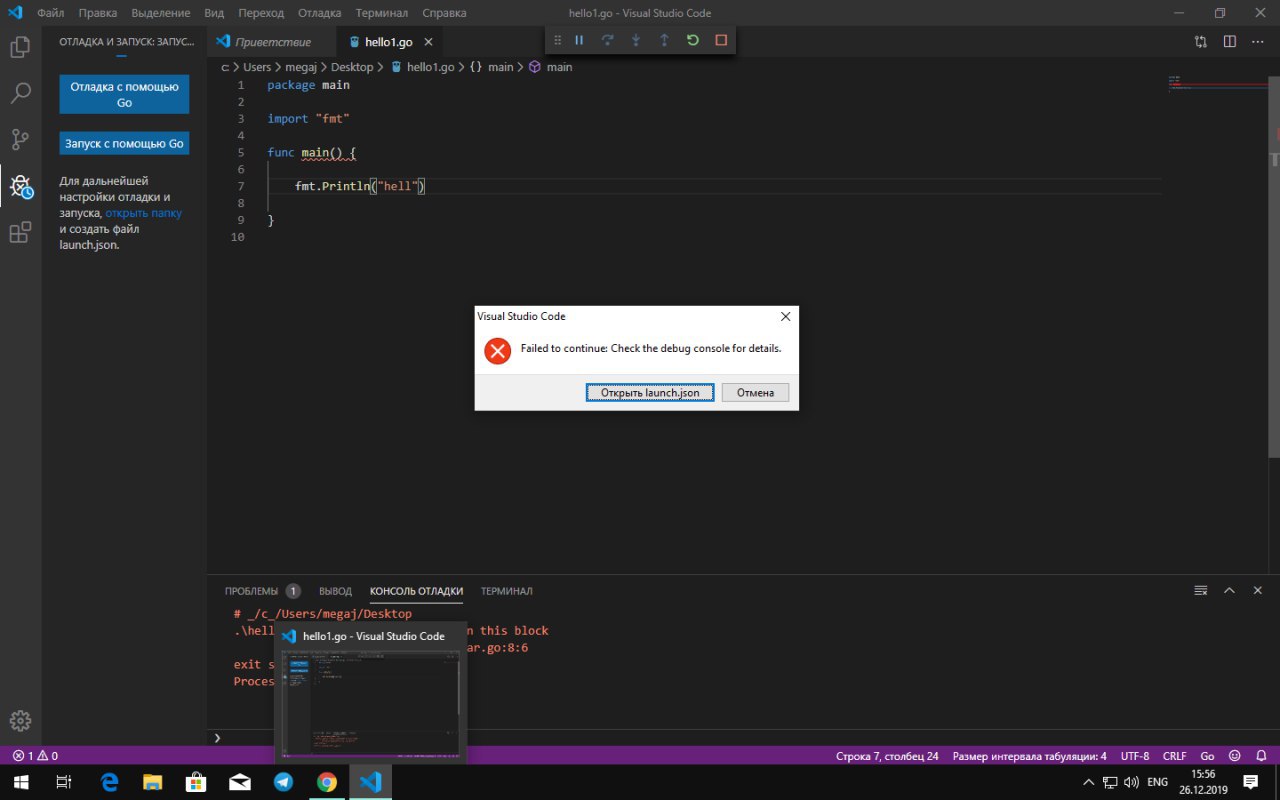The height and width of the screenshot is (800, 1280).
Task: Restart the debug session
Action: coord(693,40)
